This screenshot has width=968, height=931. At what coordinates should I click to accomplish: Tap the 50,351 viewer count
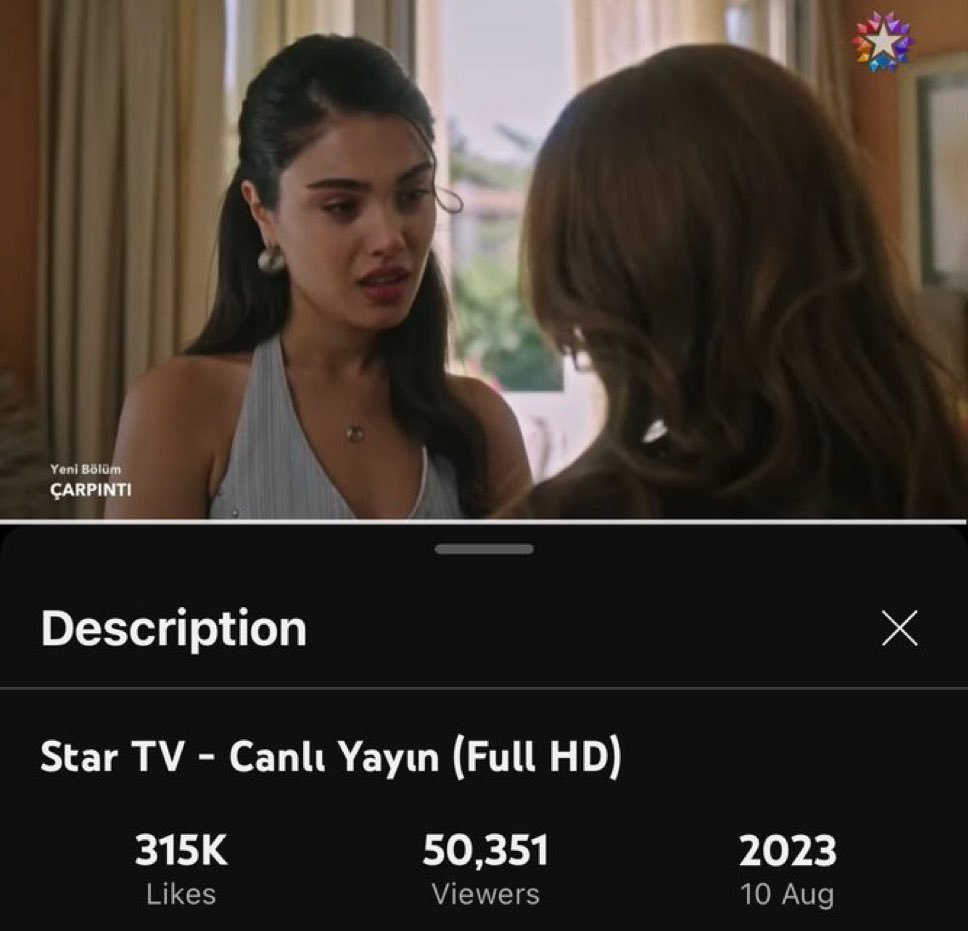(x=485, y=850)
